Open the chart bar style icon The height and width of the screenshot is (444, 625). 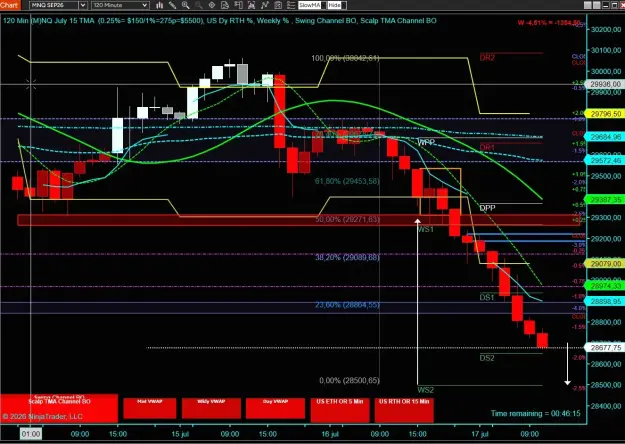159,5
